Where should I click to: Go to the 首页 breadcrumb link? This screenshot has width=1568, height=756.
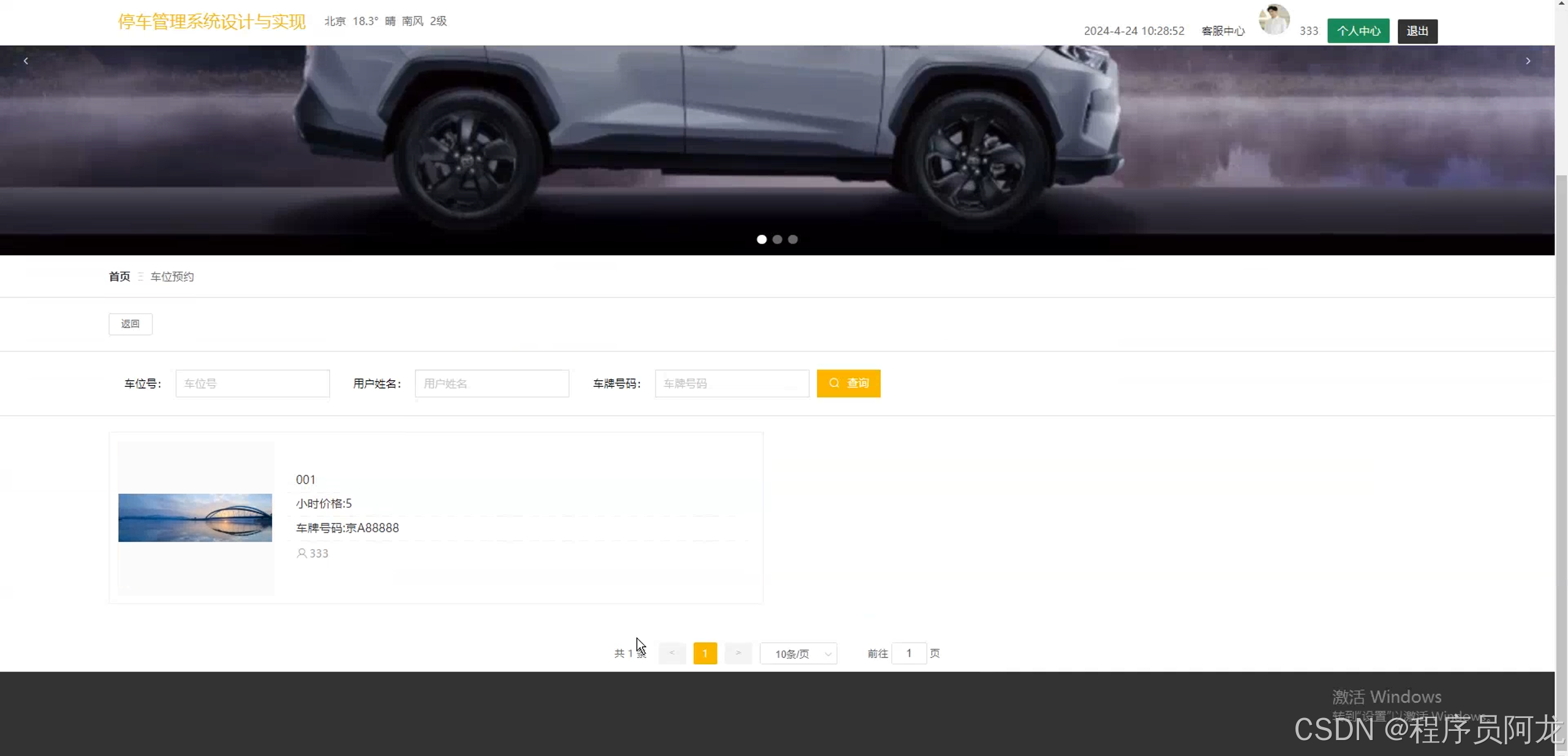coord(119,277)
